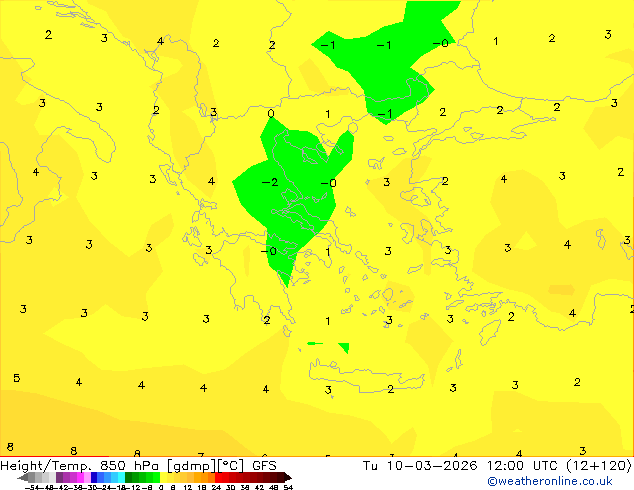The image size is (634, 490).
Task: Click the −2 temperature value on the map
Action: [270, 182]
